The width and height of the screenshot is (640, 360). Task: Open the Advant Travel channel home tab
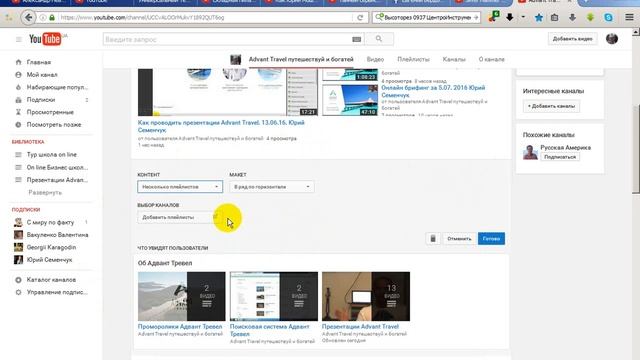point(301,59)
